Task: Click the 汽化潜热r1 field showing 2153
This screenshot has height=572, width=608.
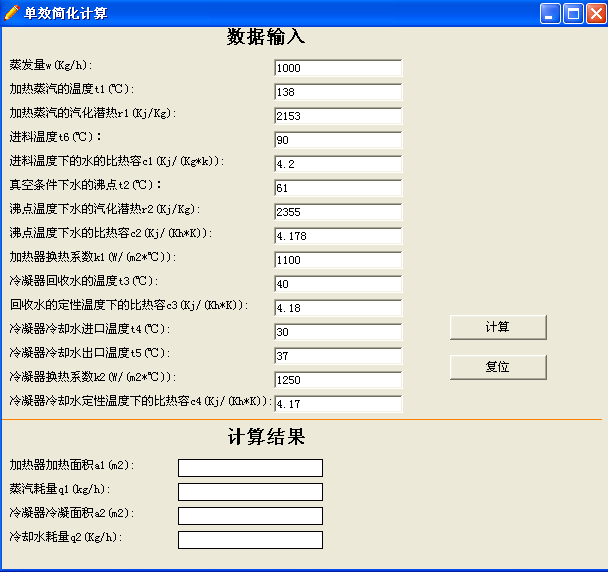Action: [338, 116]
